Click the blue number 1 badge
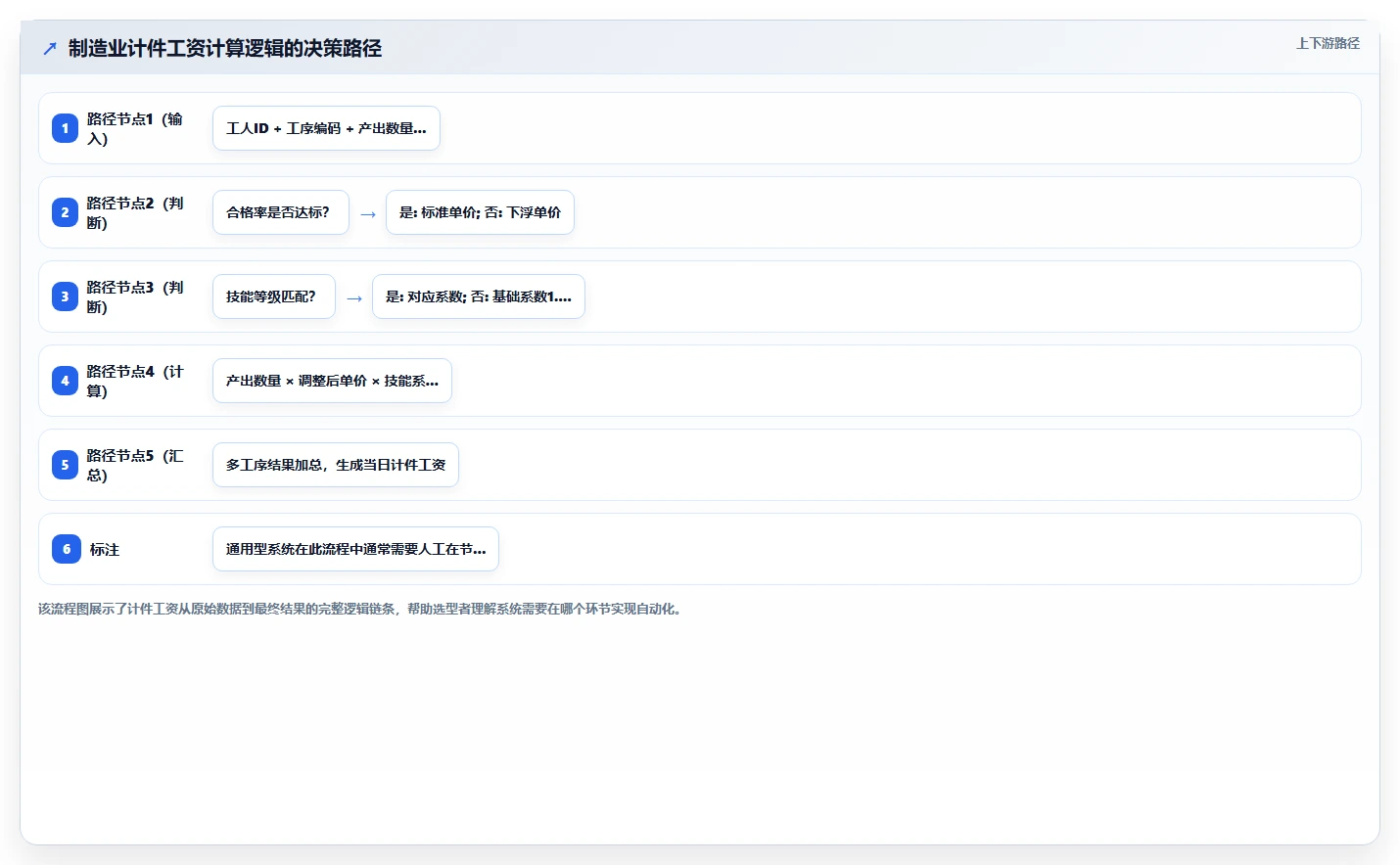The height and width of the screenshot is (865, 1400). coord(65,128)
